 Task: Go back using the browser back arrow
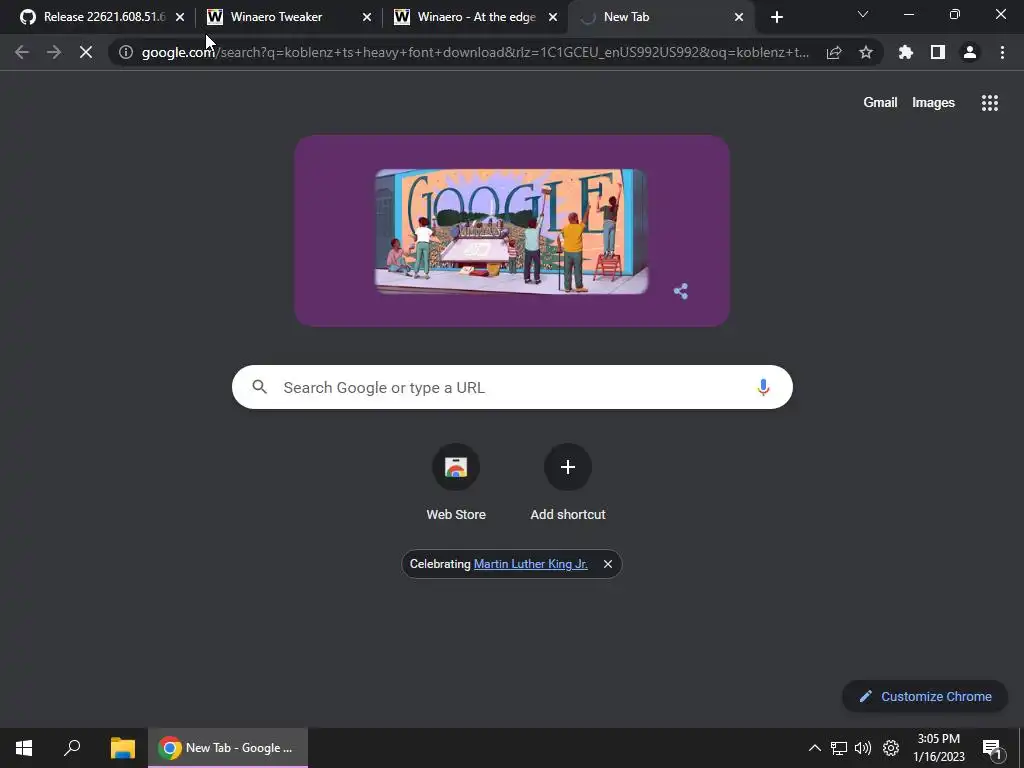(x=22, y=52)
